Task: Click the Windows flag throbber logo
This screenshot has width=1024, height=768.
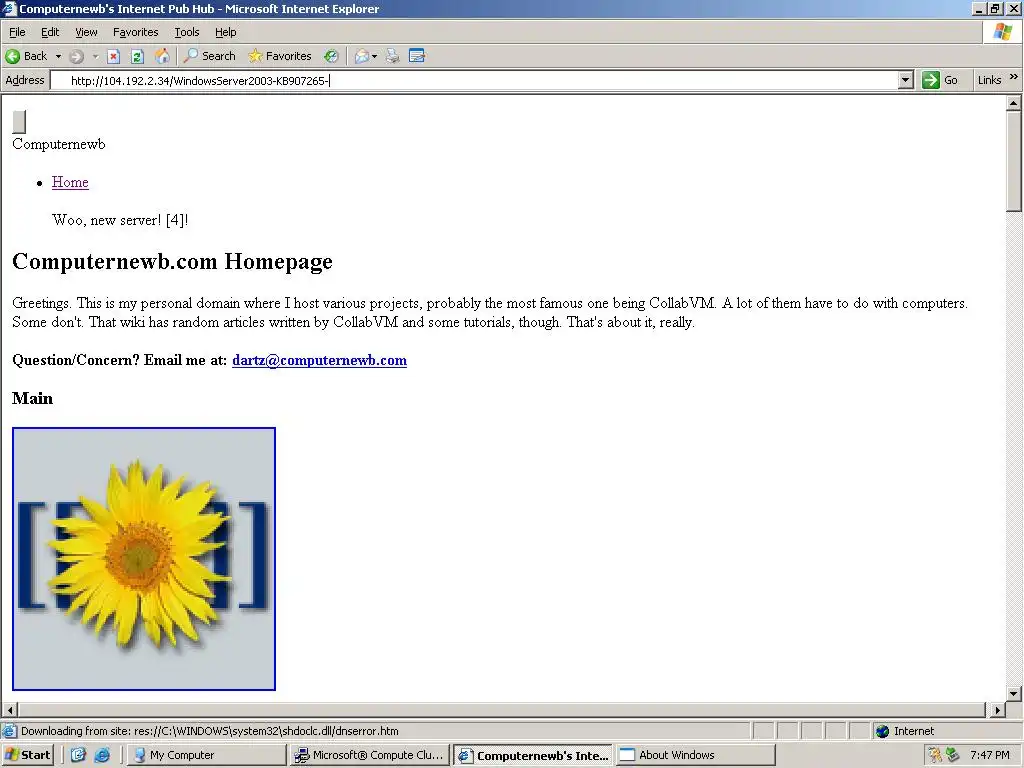Action: pyautogui.click(x=1002, y=32)
